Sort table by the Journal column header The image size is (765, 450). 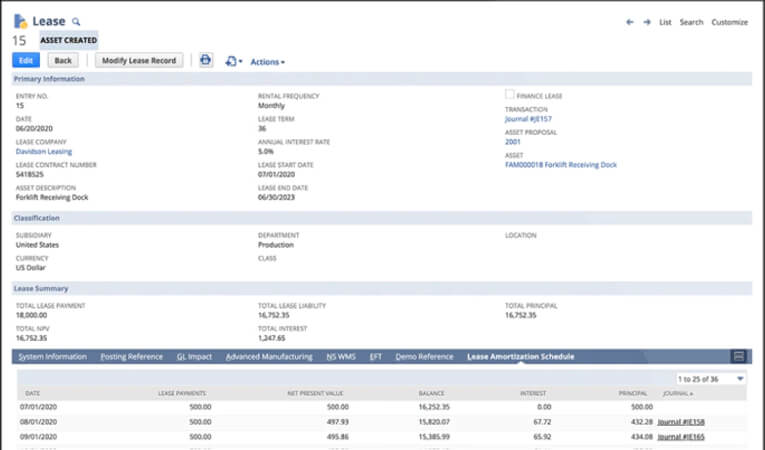pos(677,393)
